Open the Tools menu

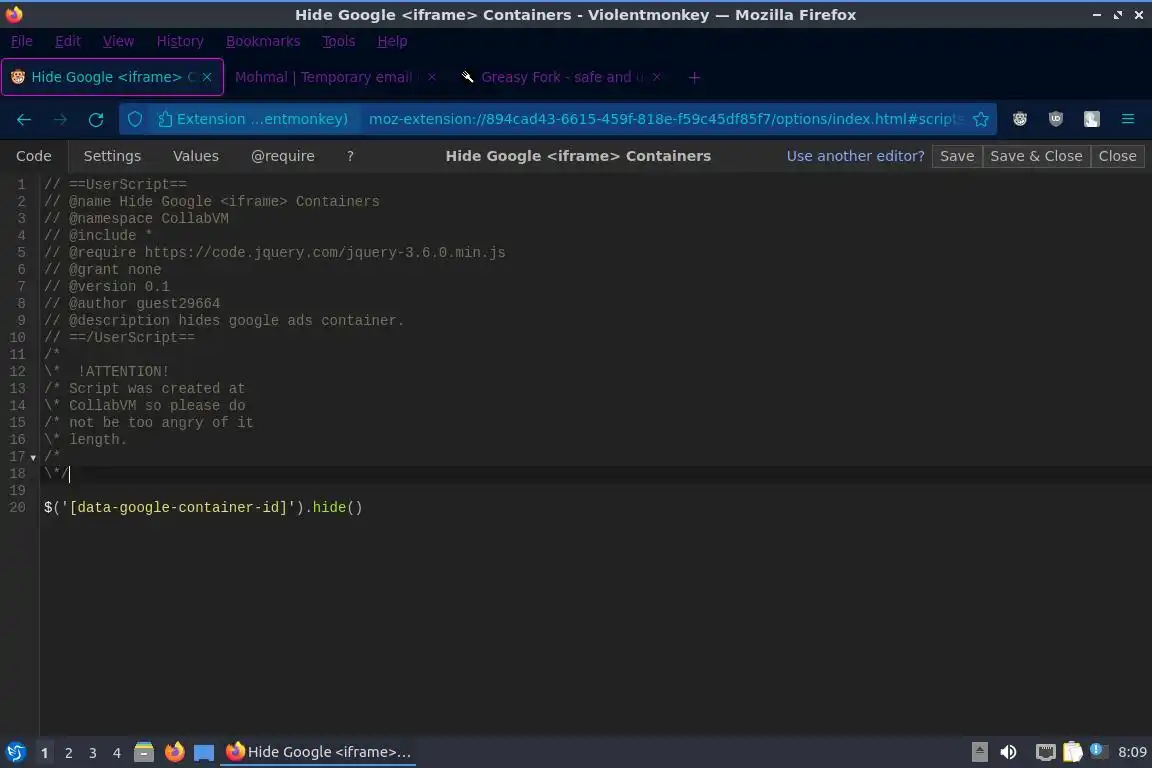(x=339, y=41)
